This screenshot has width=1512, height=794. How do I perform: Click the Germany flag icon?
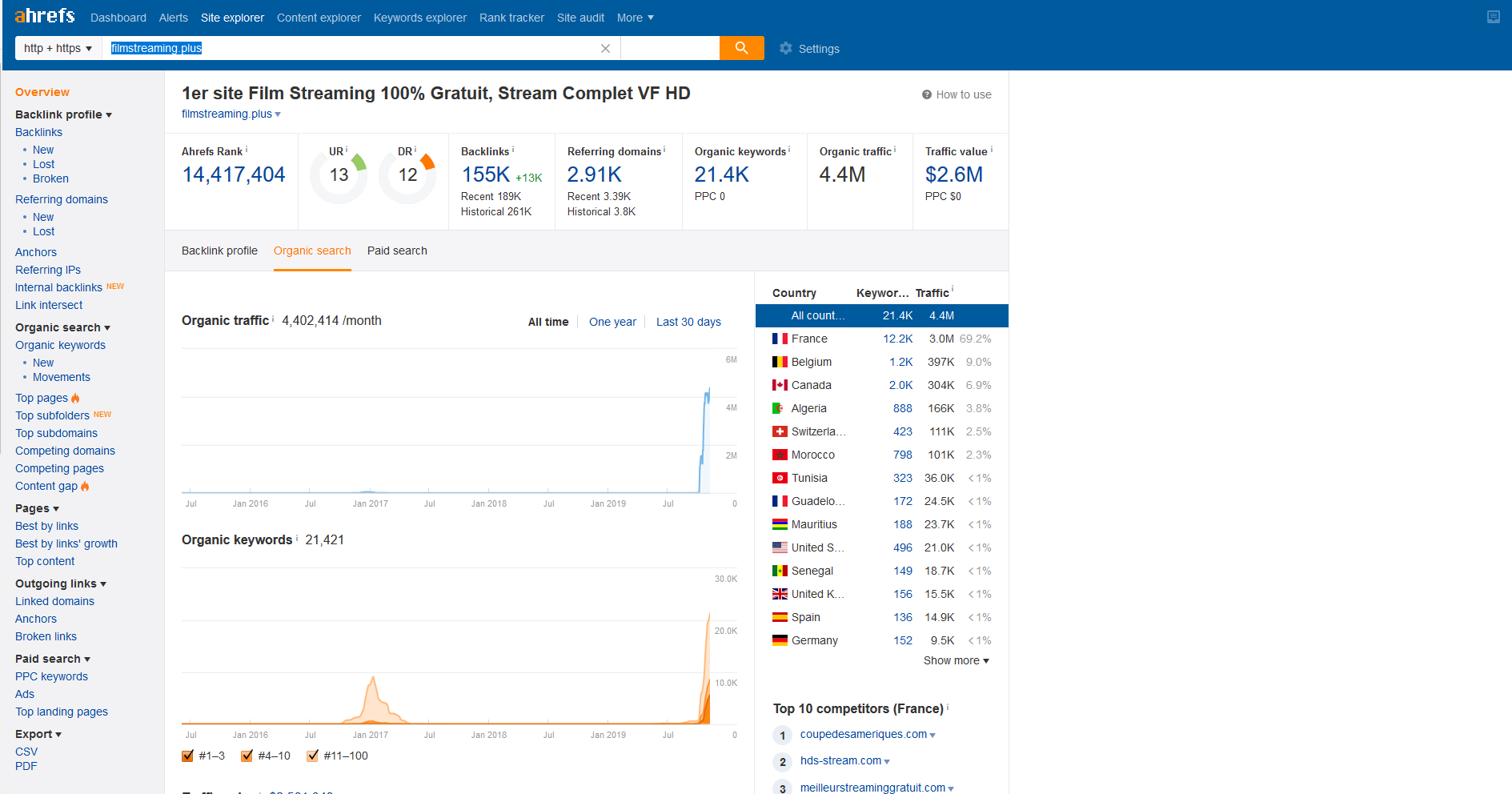tap(780, 640)
